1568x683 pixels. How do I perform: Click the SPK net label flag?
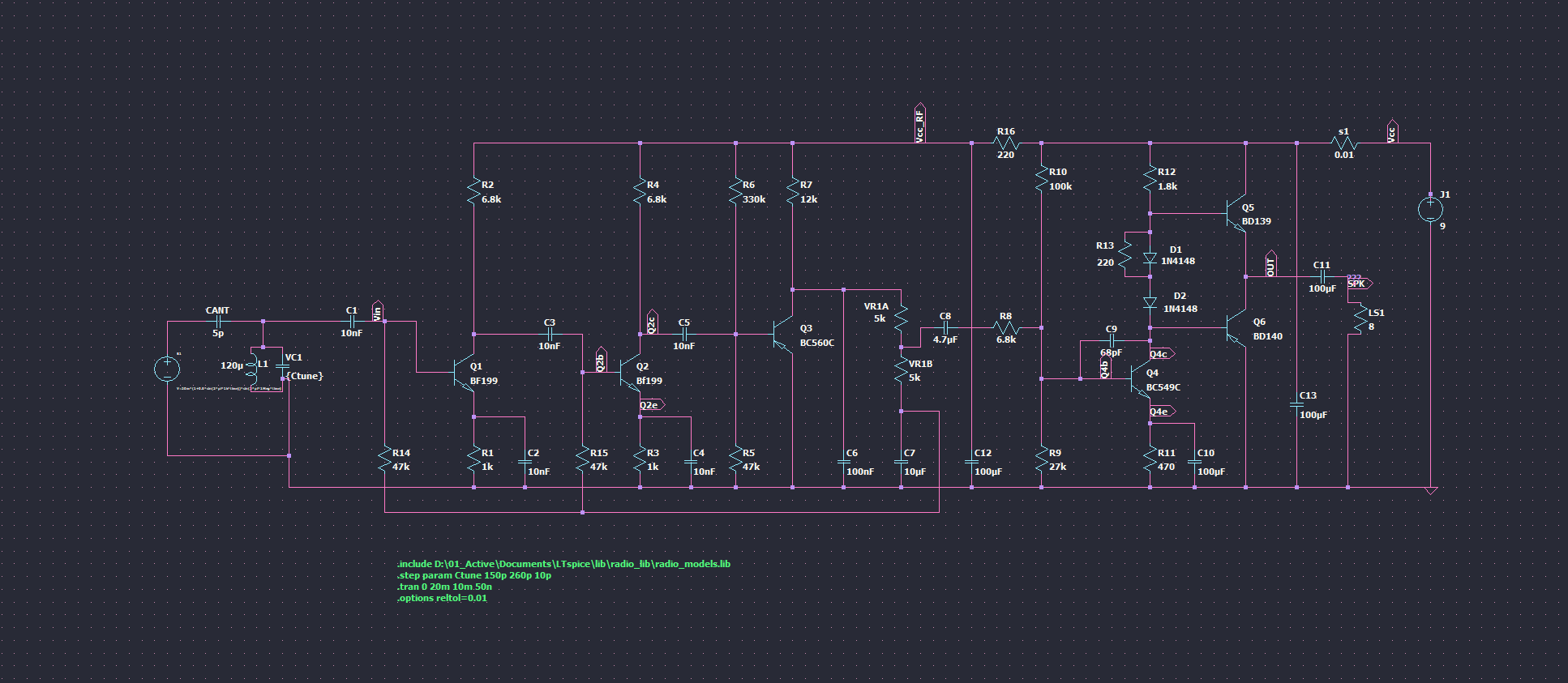click(x=1360, y=284)
